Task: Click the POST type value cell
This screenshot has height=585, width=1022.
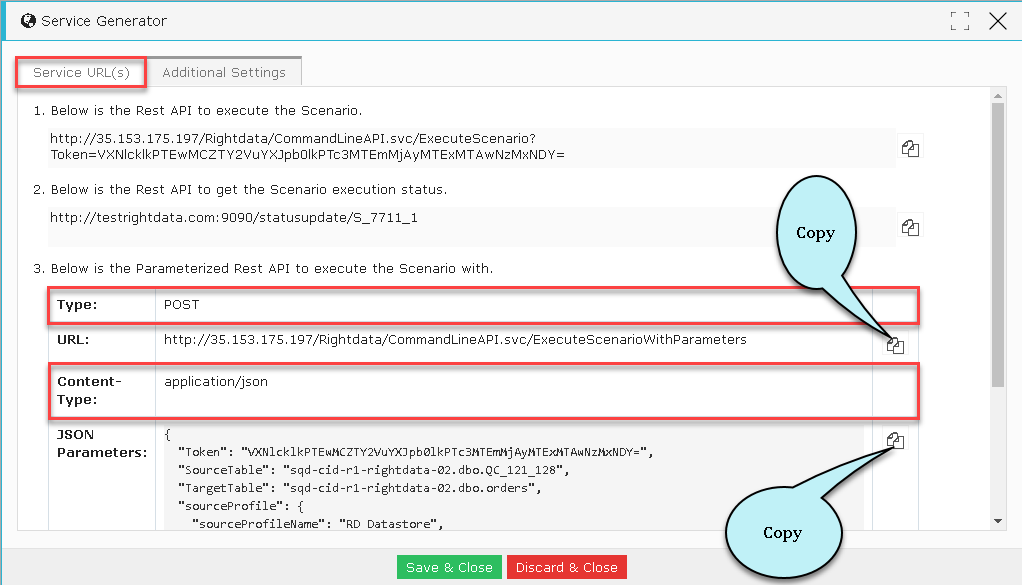Action: click(x=514, y=305)
